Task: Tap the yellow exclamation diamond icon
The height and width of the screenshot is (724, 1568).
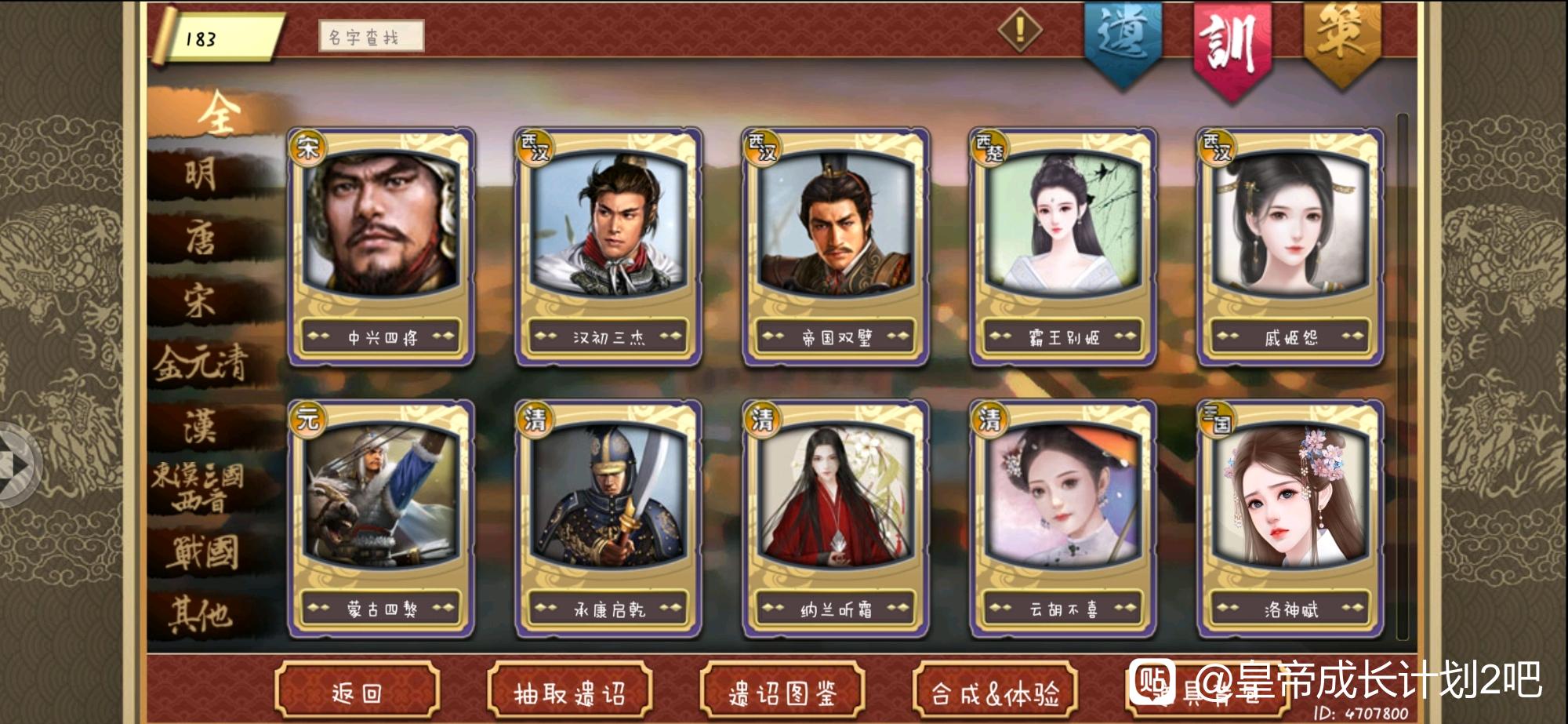Action: click(x=1019, y=30)
